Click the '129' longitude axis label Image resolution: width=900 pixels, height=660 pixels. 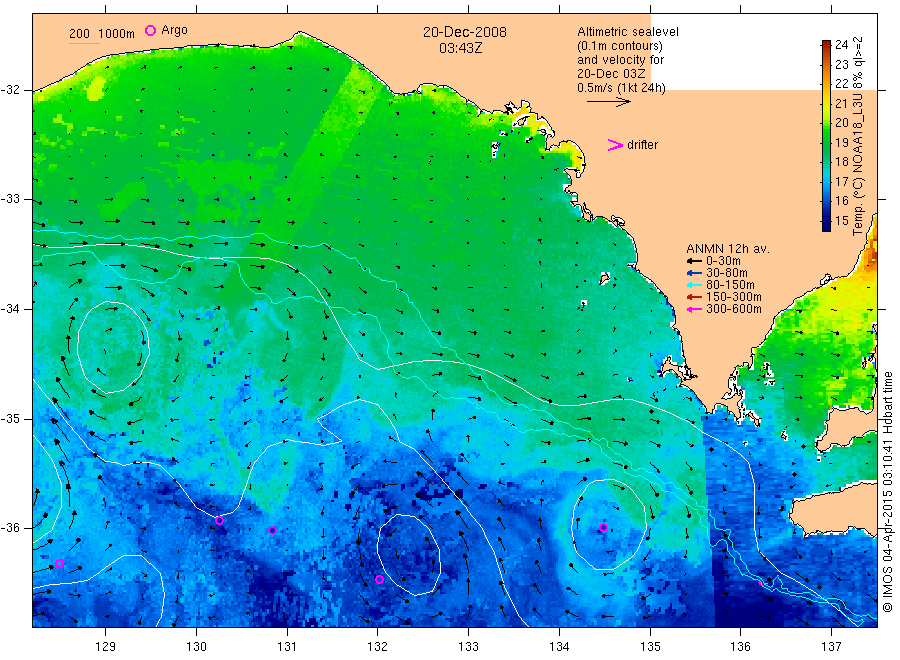(106, 647)
